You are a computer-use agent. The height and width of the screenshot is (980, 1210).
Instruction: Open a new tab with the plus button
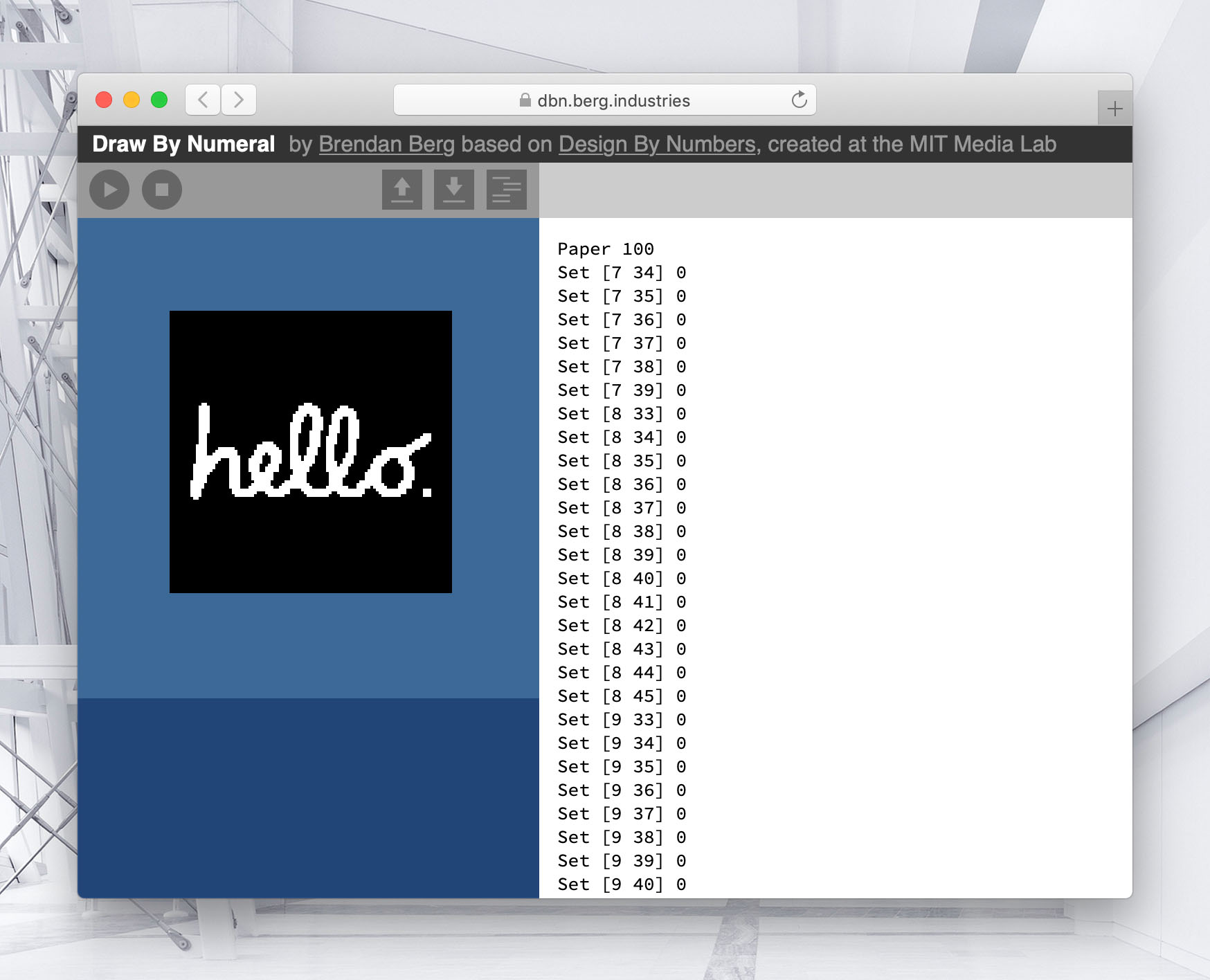pos(1115,109)
